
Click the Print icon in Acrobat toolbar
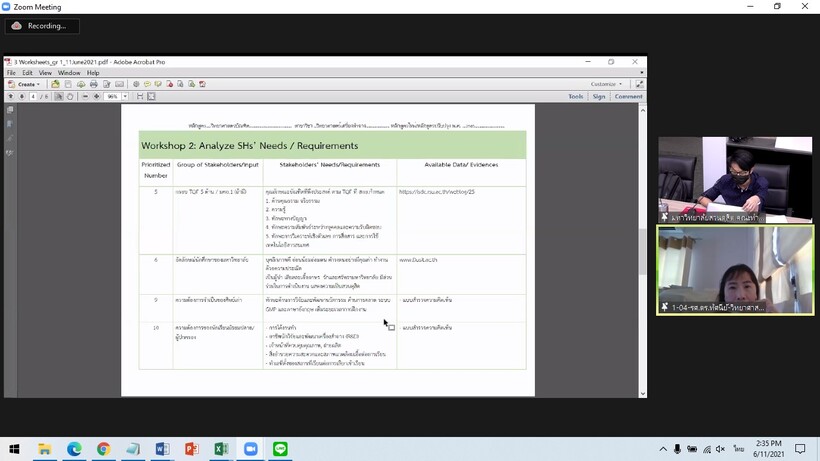pyautogui.click(x=94, y=84)
